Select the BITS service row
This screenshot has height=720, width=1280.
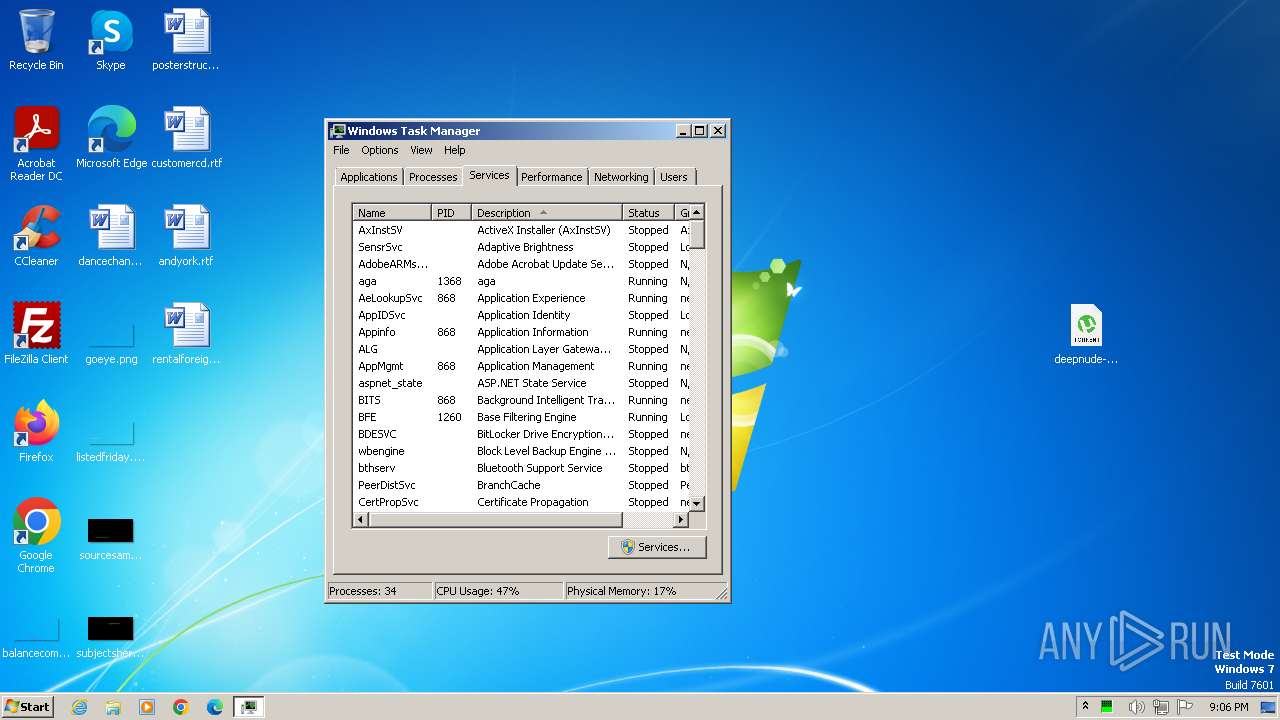(521, 400)
